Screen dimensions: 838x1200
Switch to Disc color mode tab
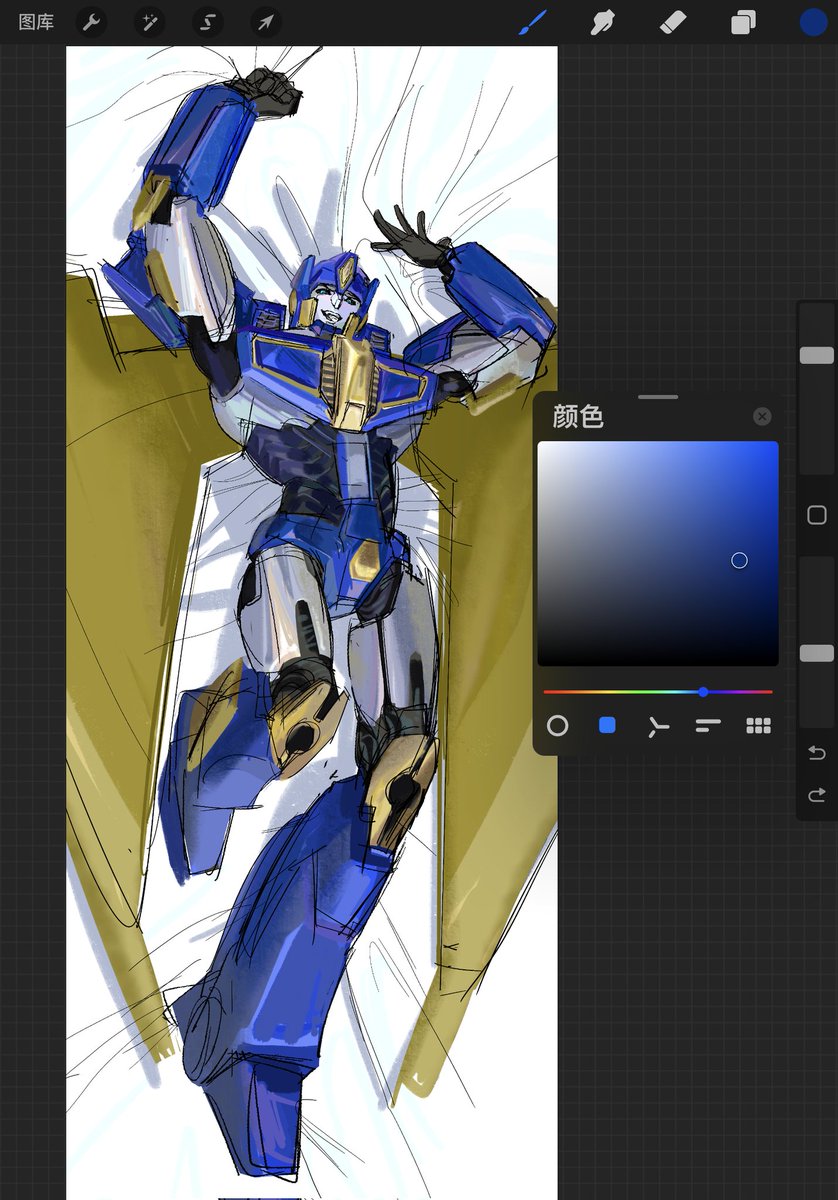click(558, 726)
